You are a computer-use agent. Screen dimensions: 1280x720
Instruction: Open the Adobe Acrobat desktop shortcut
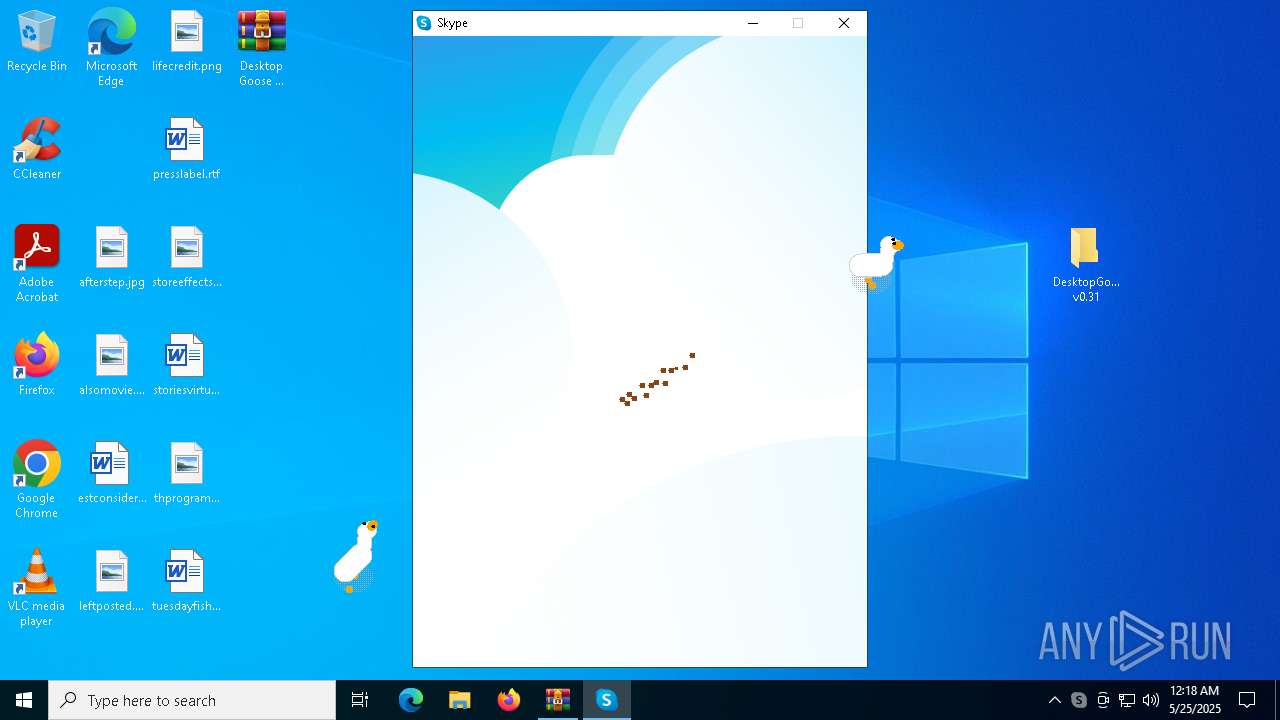pos(37,264)
